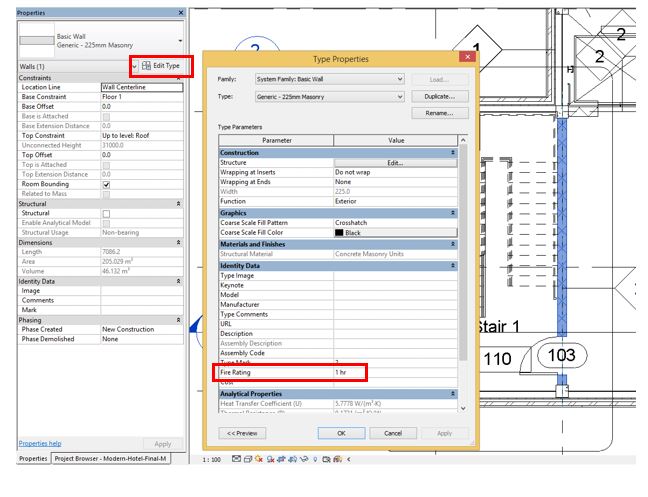Viewport: 648px width, 497px height.
Task: Click the Phase Created value New Construction
Action: point(128,329)
